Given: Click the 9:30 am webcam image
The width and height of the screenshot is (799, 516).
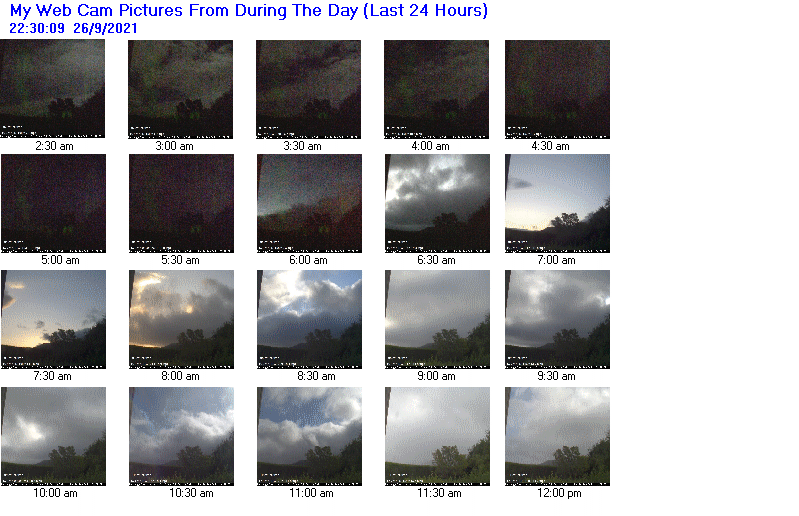Looking at the screenshot, I should click(557, 319).
